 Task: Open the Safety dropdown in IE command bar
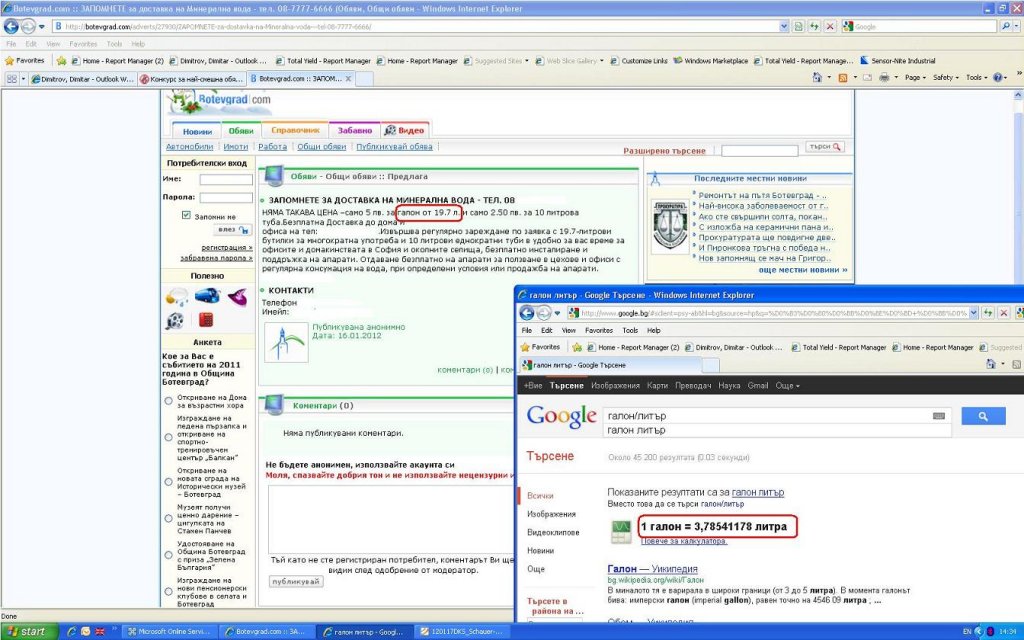pos(946,77)
